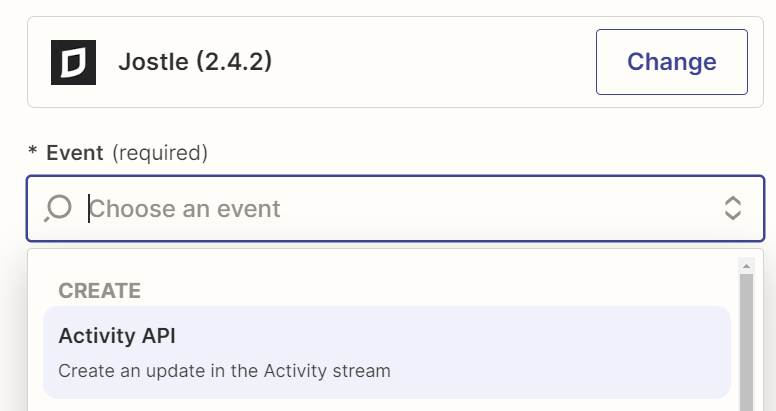Viewport: 776px width, 411px height.
Task: Click the Jostle (2.4.2) app name
Action: pyautogui.click(x=195, y=62)
